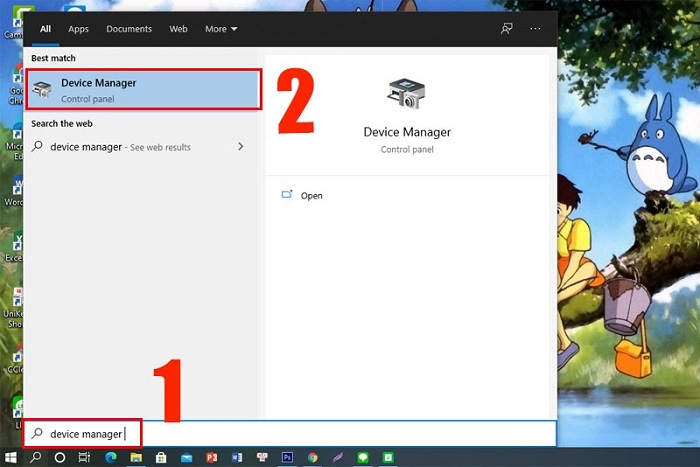Open Task View on the taskbar
700x467 pixels.
click(x=84, y=457)
